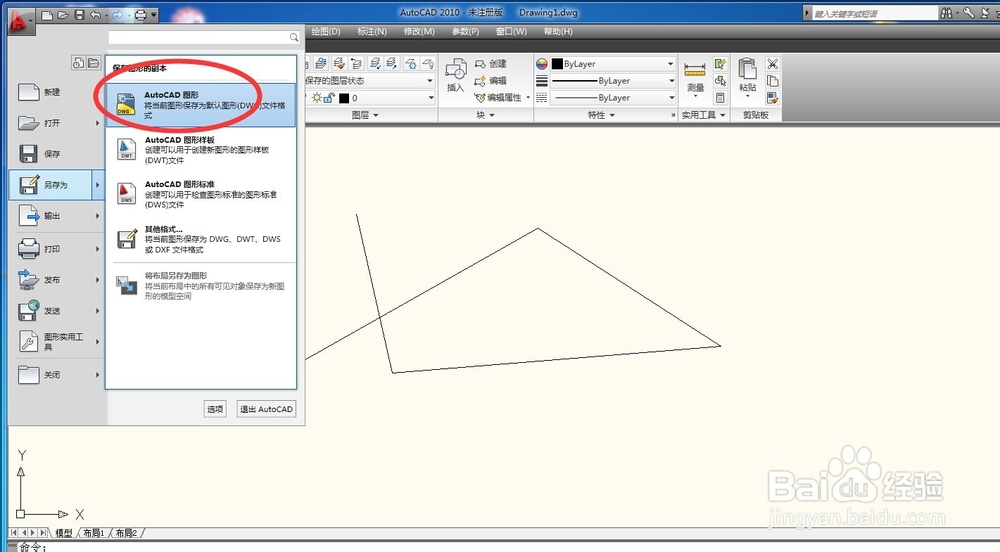This screenshot has width=1000, height=552.
Task: Click the block Edit icon (编辑)
Action: (x=480, y=81)
